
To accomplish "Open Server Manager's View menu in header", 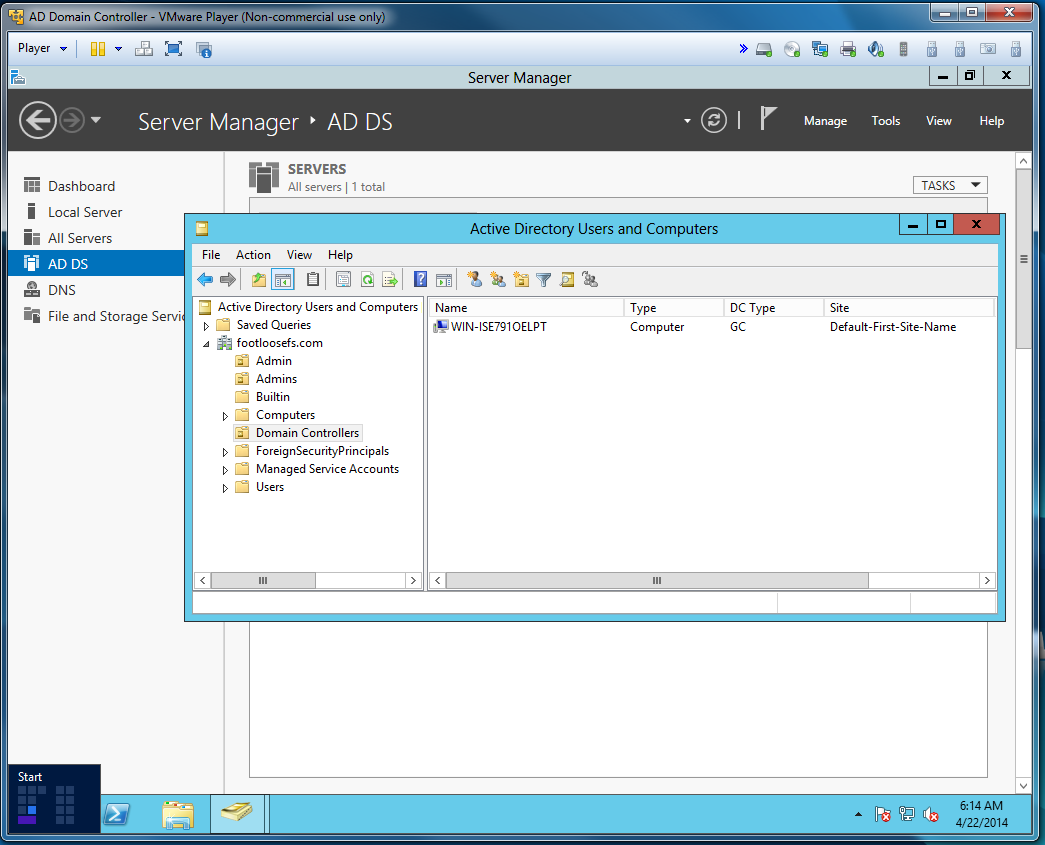I will tap(938, 121).
